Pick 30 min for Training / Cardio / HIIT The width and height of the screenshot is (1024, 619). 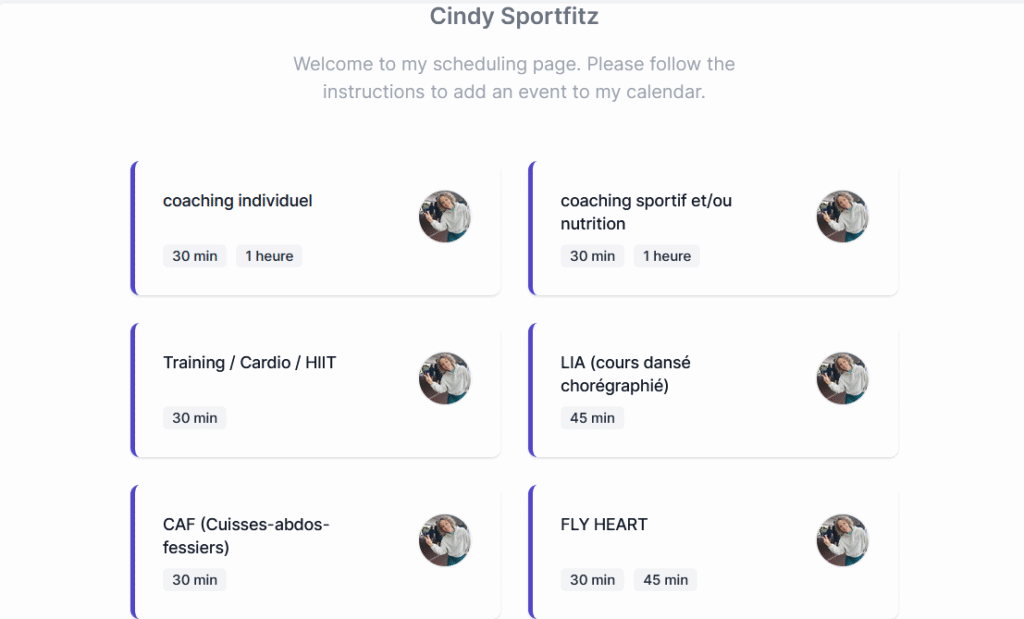(195, 418)
